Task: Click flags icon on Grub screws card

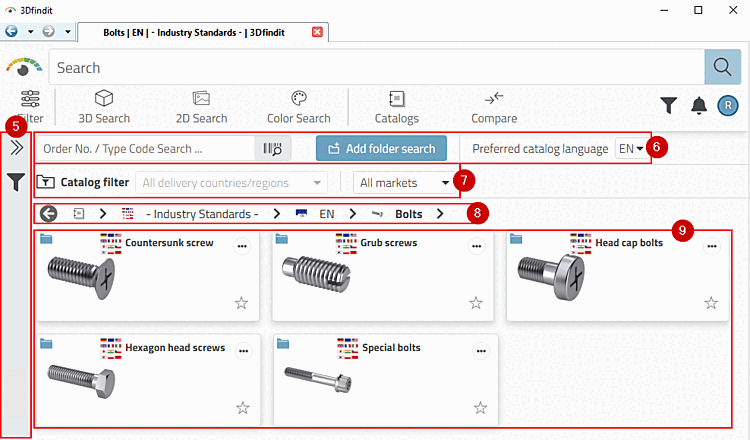Action: tap(346, 243)
